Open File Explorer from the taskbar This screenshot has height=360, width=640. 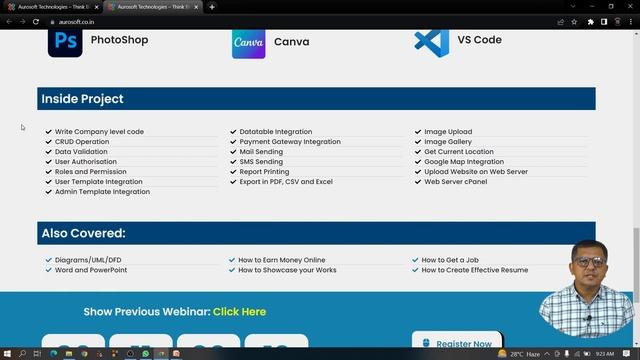click(69, 353)
